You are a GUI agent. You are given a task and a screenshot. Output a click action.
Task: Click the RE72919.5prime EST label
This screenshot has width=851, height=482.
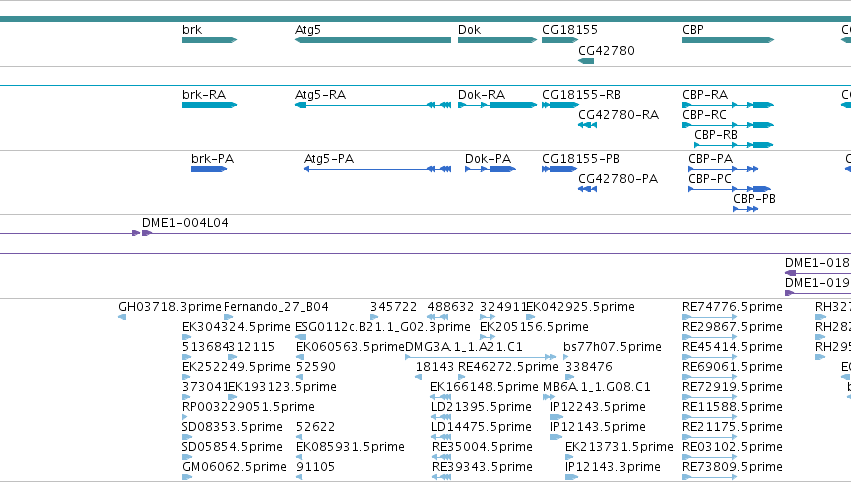(732, 387)
